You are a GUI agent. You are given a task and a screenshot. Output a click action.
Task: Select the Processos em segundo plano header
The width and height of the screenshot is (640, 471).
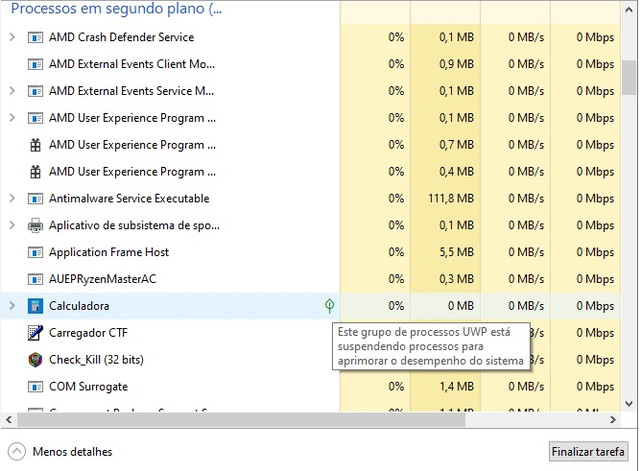tap(116, 9)
